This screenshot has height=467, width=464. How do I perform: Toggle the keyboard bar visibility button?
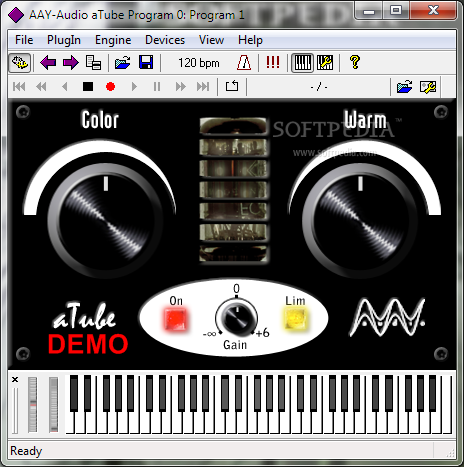coord(302,63)
